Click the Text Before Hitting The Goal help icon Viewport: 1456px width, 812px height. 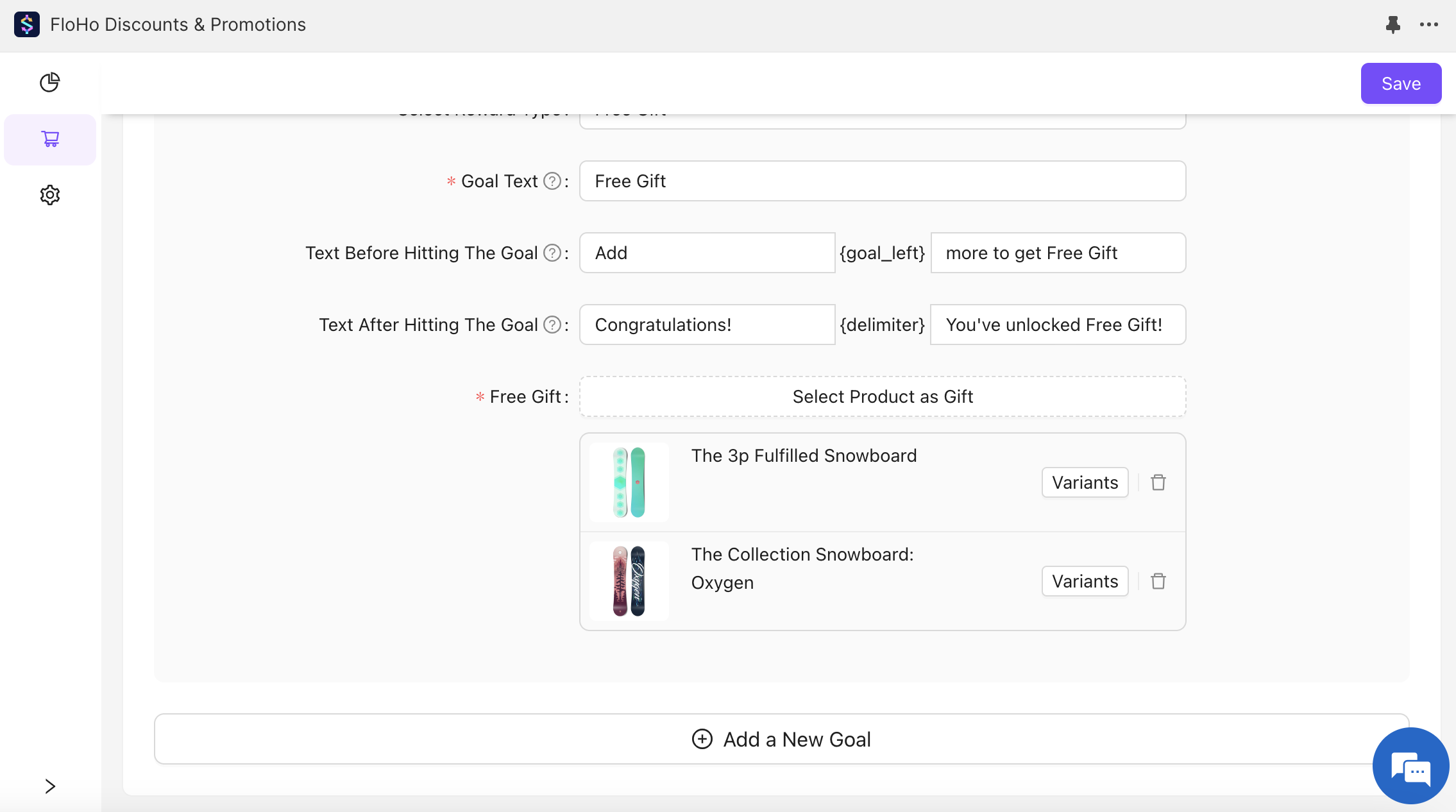coord(552,253)
